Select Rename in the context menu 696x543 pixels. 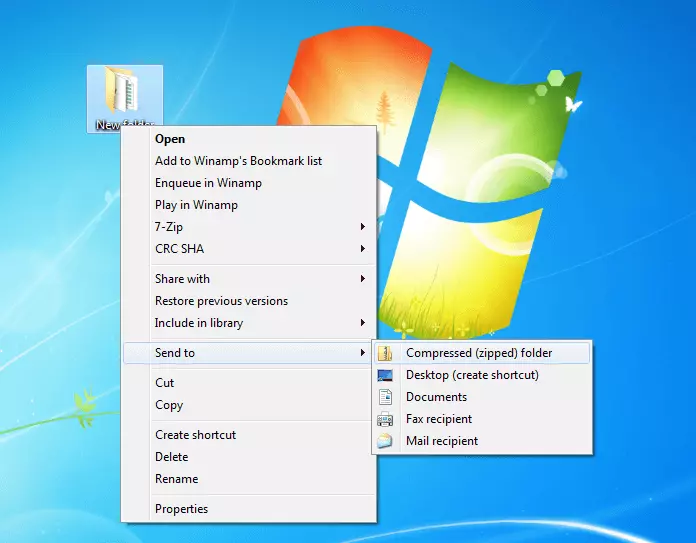(249, 479)
